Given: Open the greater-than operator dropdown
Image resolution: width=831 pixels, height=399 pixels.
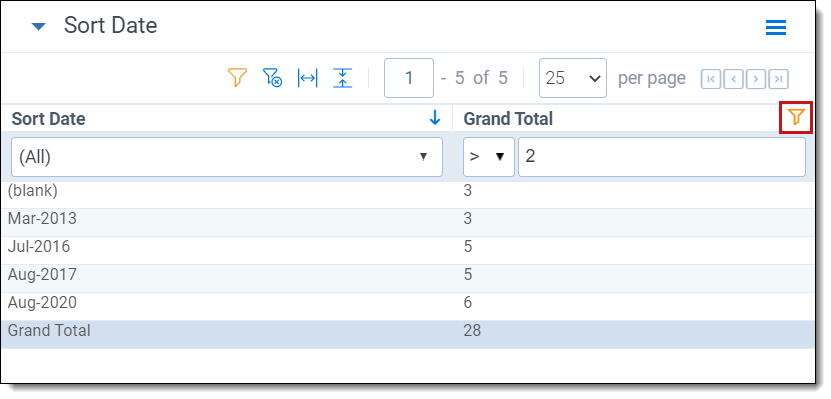Looking at the screenshot, I should tap(489, 157).
